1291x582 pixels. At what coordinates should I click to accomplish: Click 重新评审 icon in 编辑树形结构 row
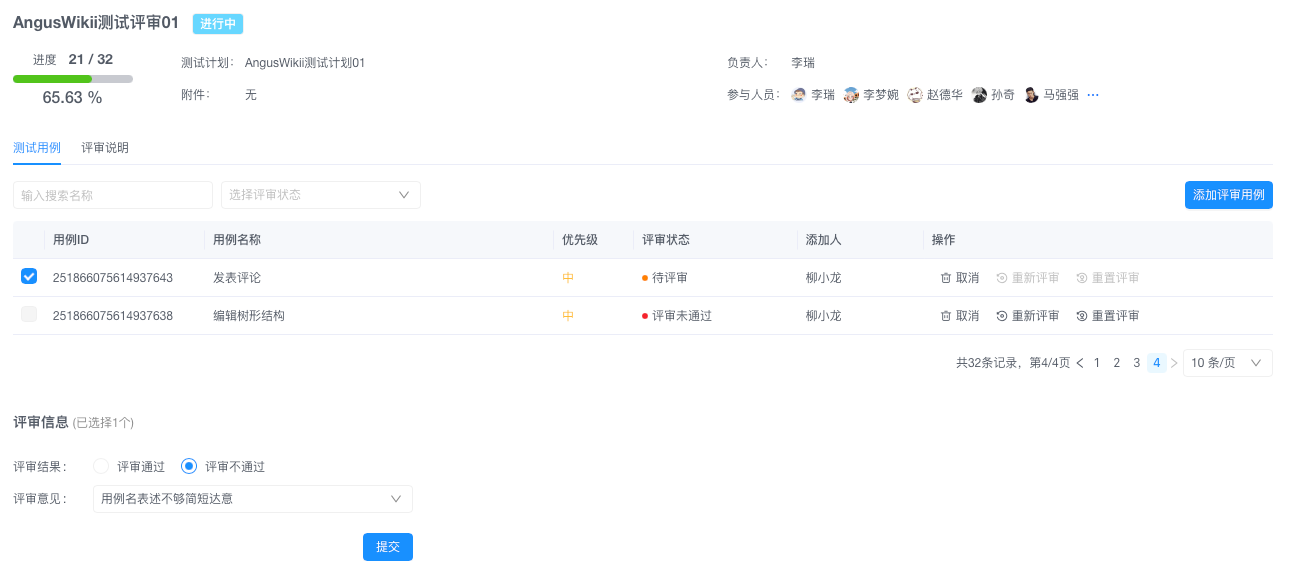tap(1002, 316)
